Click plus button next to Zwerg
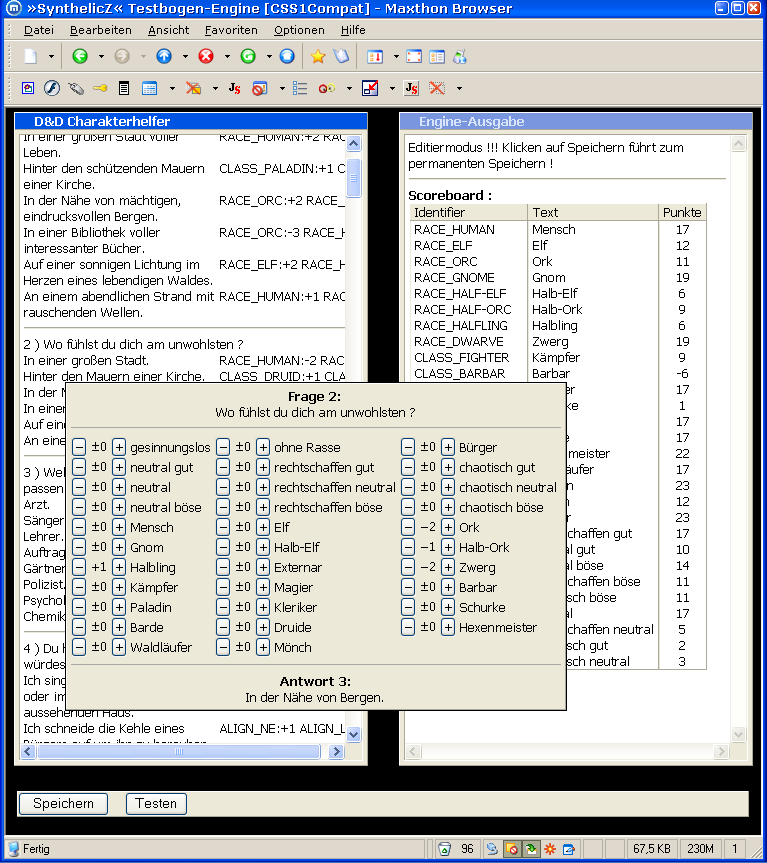The image size is (767, 863). point(448,567)
